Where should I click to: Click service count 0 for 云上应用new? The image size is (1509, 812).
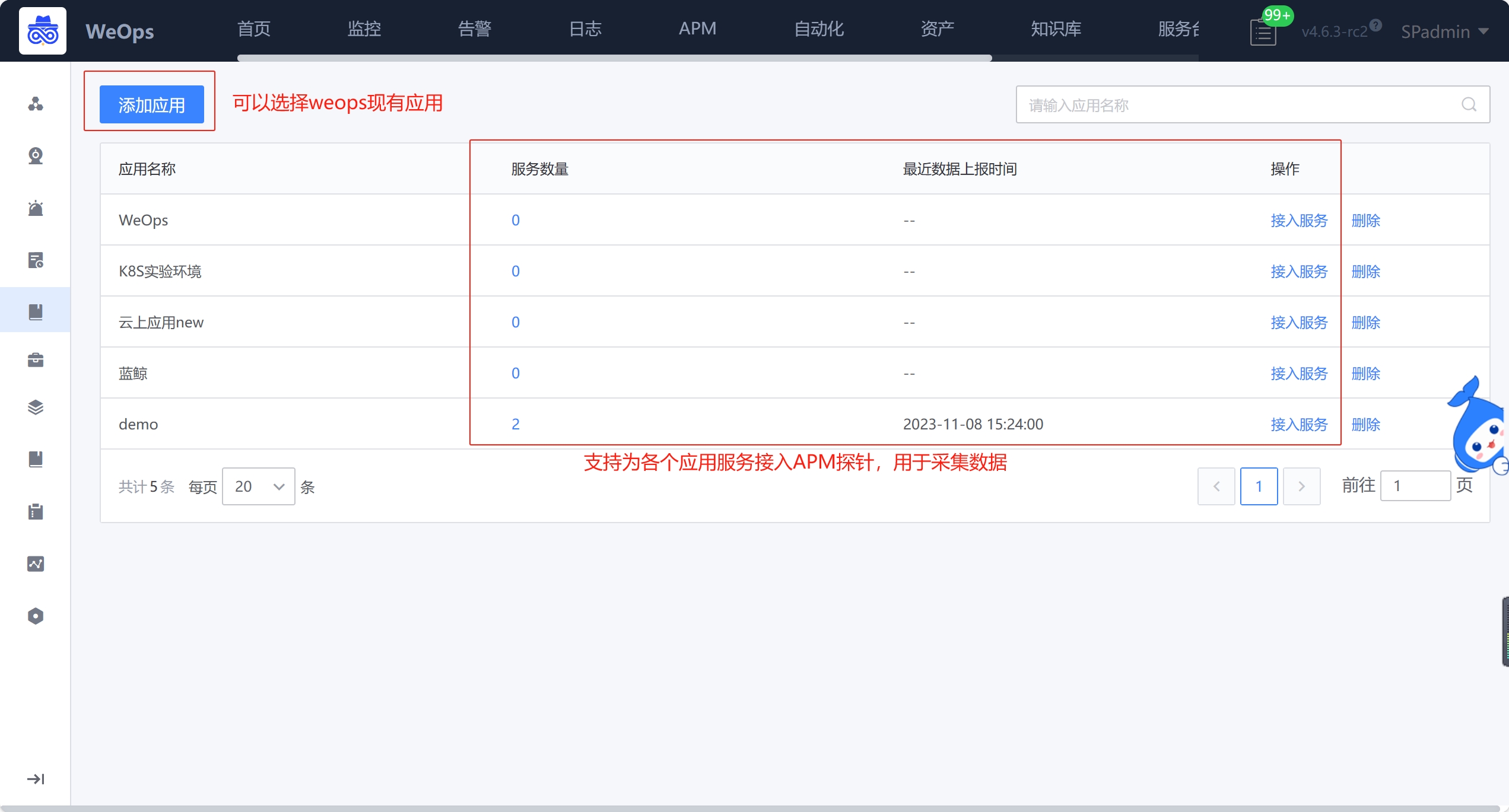[516, 322]
